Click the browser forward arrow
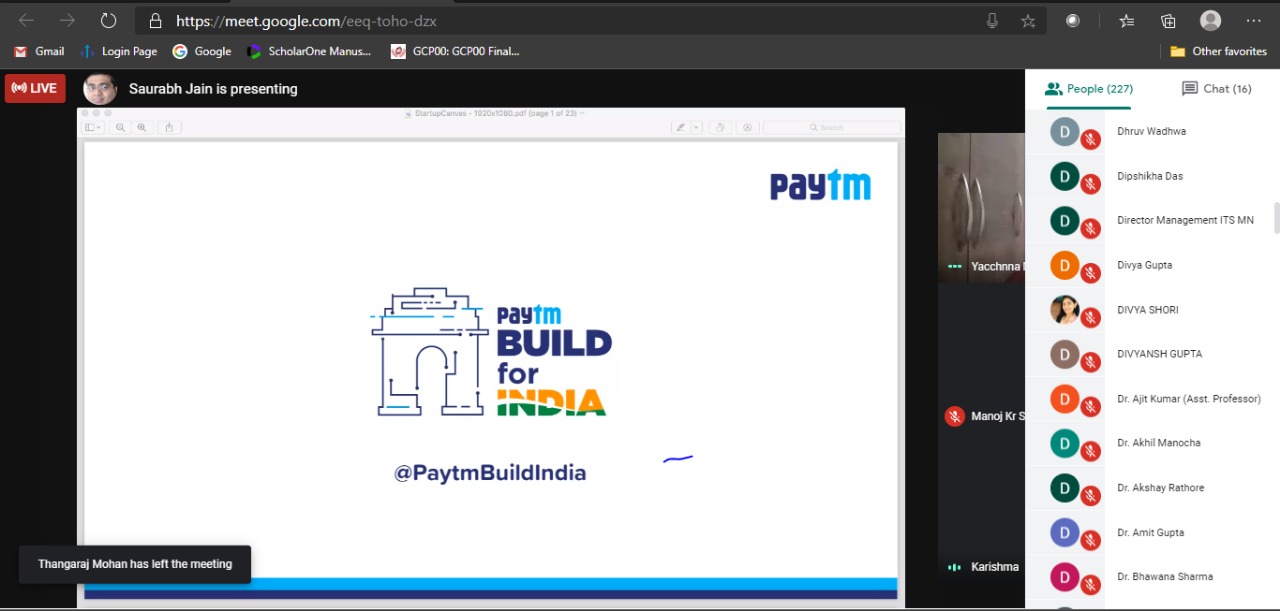The width and height of the screenshot is (1280, 611). point(67,20)
